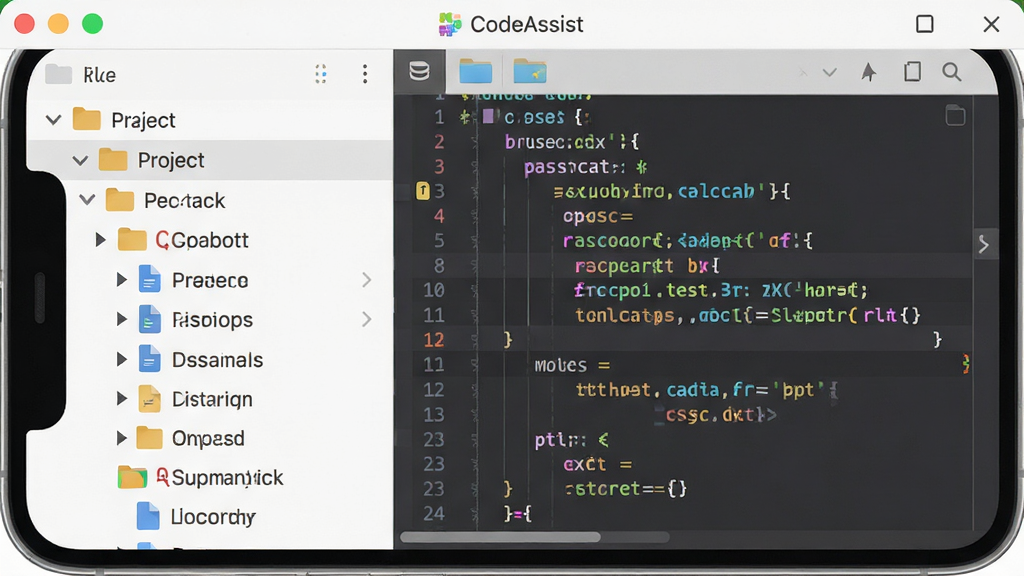
Task: Expand the "Risoiops" item triangle
Action: (121, 319)
